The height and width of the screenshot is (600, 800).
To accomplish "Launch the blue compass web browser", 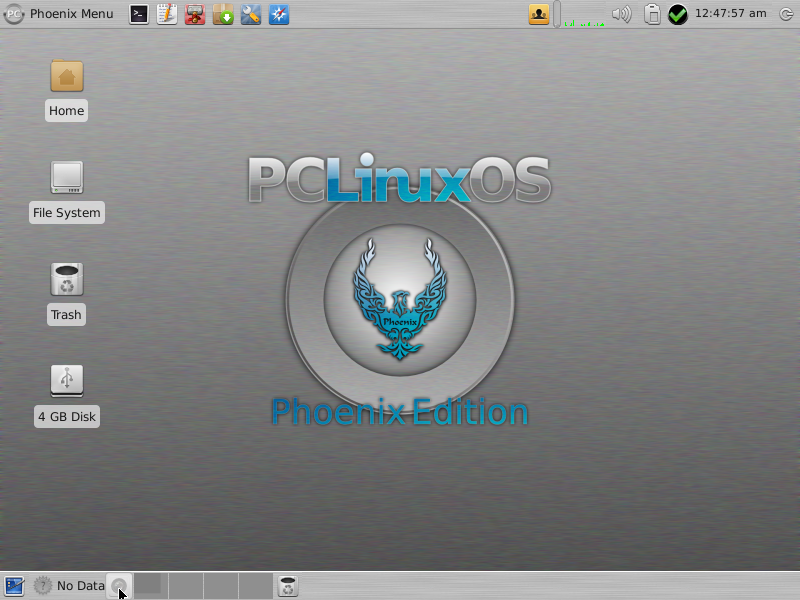I will [x=279, y=14].
